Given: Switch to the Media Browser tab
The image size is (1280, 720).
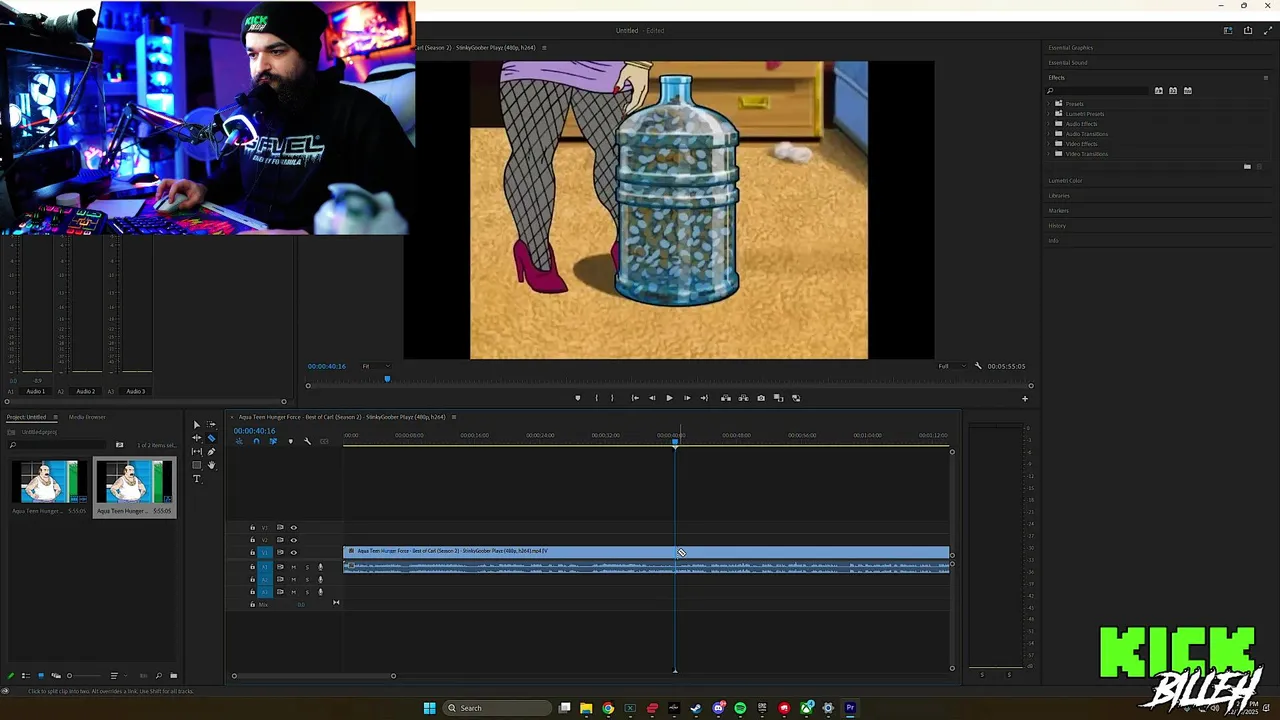Looking at the screenshot, I should coord(87,417).
